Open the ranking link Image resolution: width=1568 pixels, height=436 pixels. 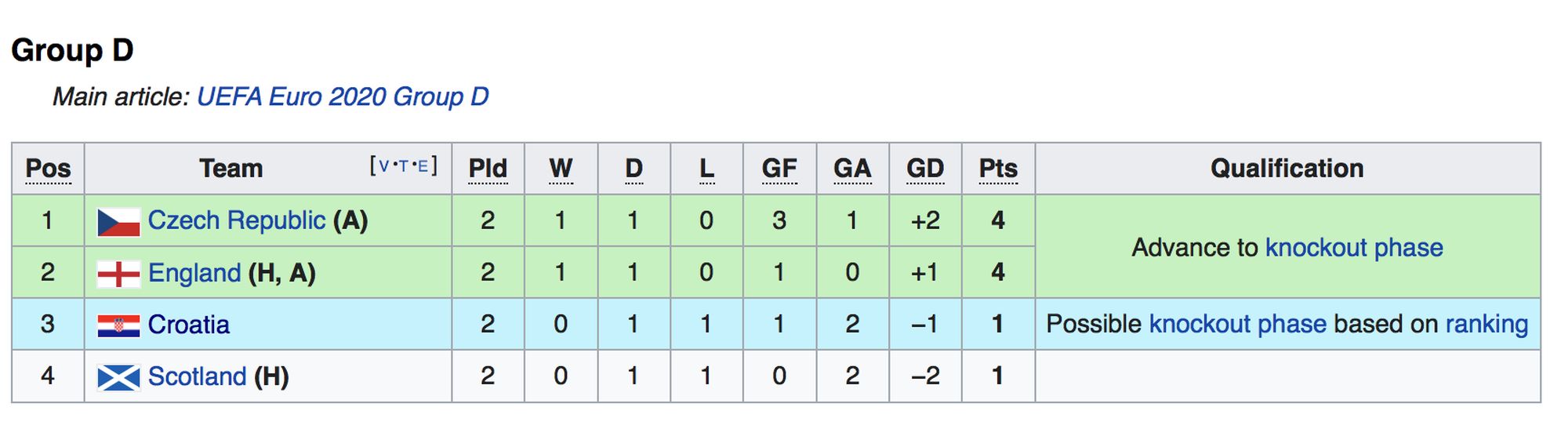(x=1486, y=324)
